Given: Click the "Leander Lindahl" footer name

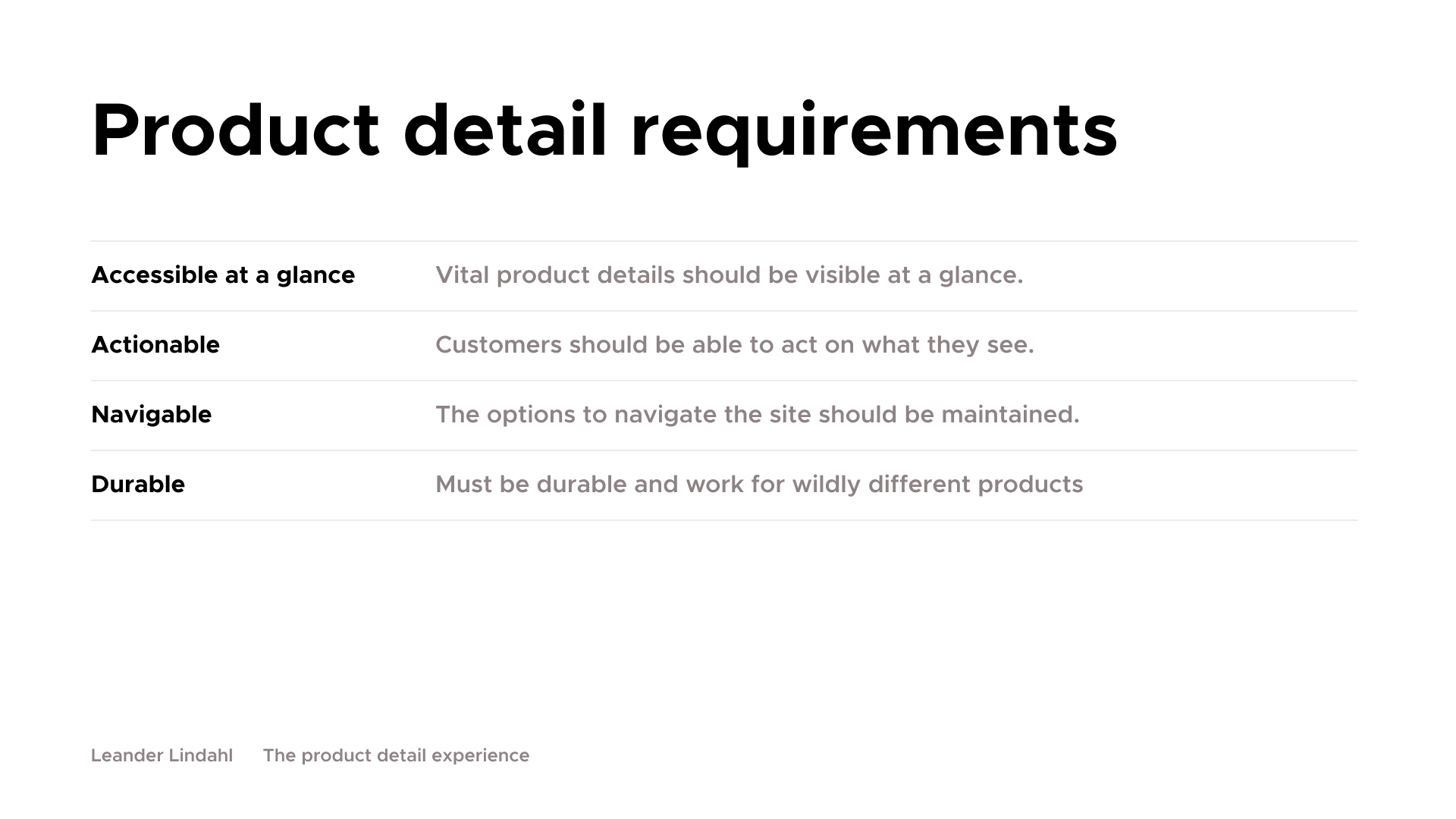Looking at the screenshot, I should click(x=162, y=755).
